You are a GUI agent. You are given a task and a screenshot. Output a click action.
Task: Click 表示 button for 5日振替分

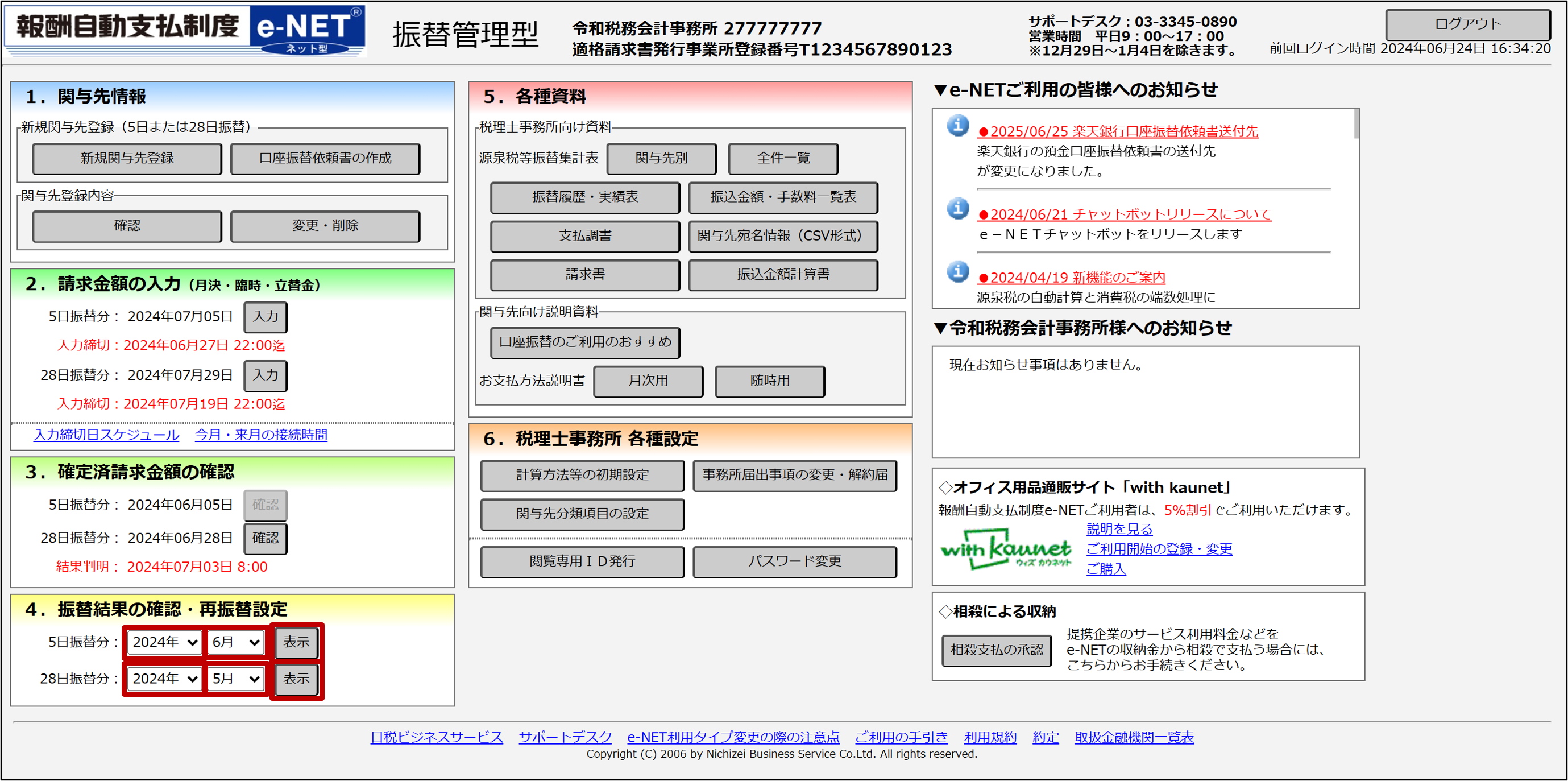tap(296, 642)
